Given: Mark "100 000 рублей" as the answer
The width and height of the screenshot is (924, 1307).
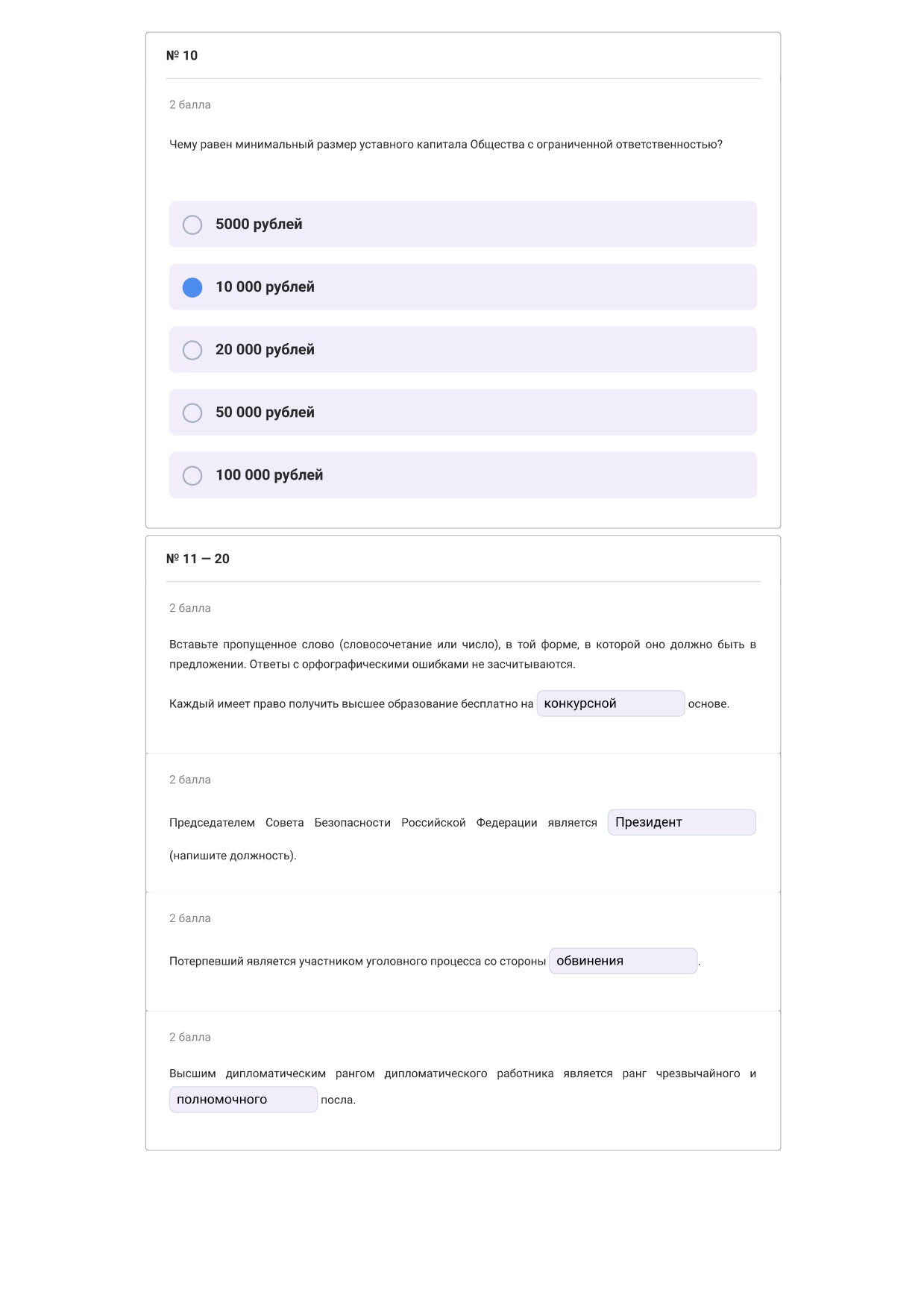Looking at the screenshot, I should 462,474.
